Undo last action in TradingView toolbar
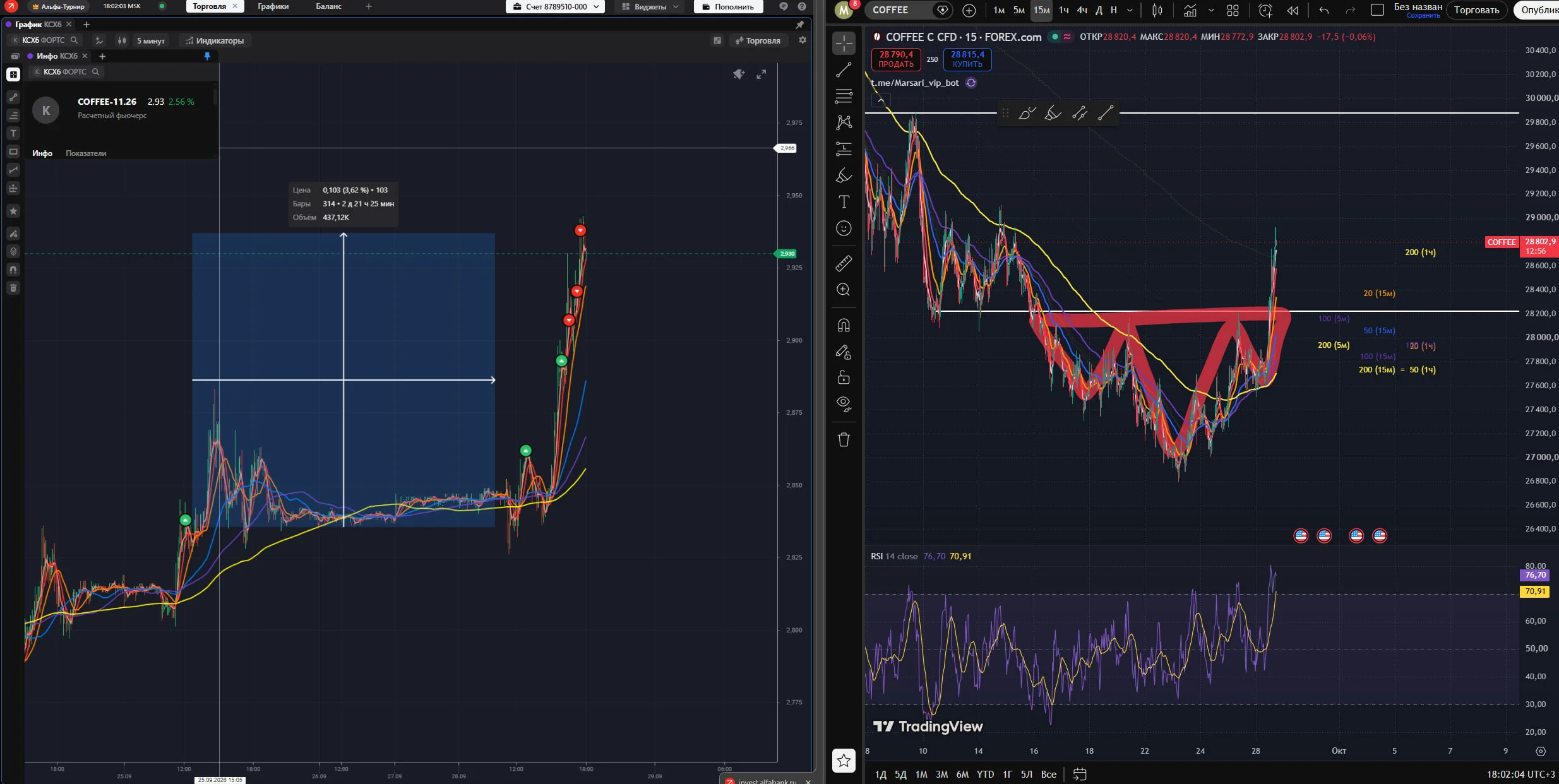Viewport: 1559px width, 784px height. [x=1324, y=10]
